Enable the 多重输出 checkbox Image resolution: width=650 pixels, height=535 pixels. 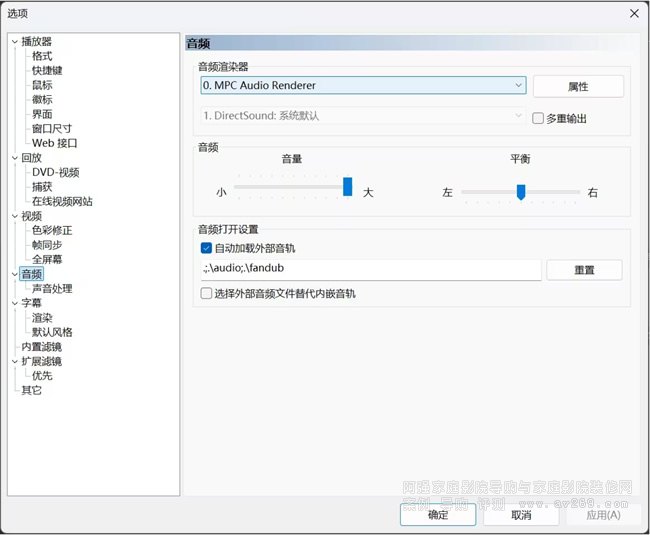coord(538,118)
